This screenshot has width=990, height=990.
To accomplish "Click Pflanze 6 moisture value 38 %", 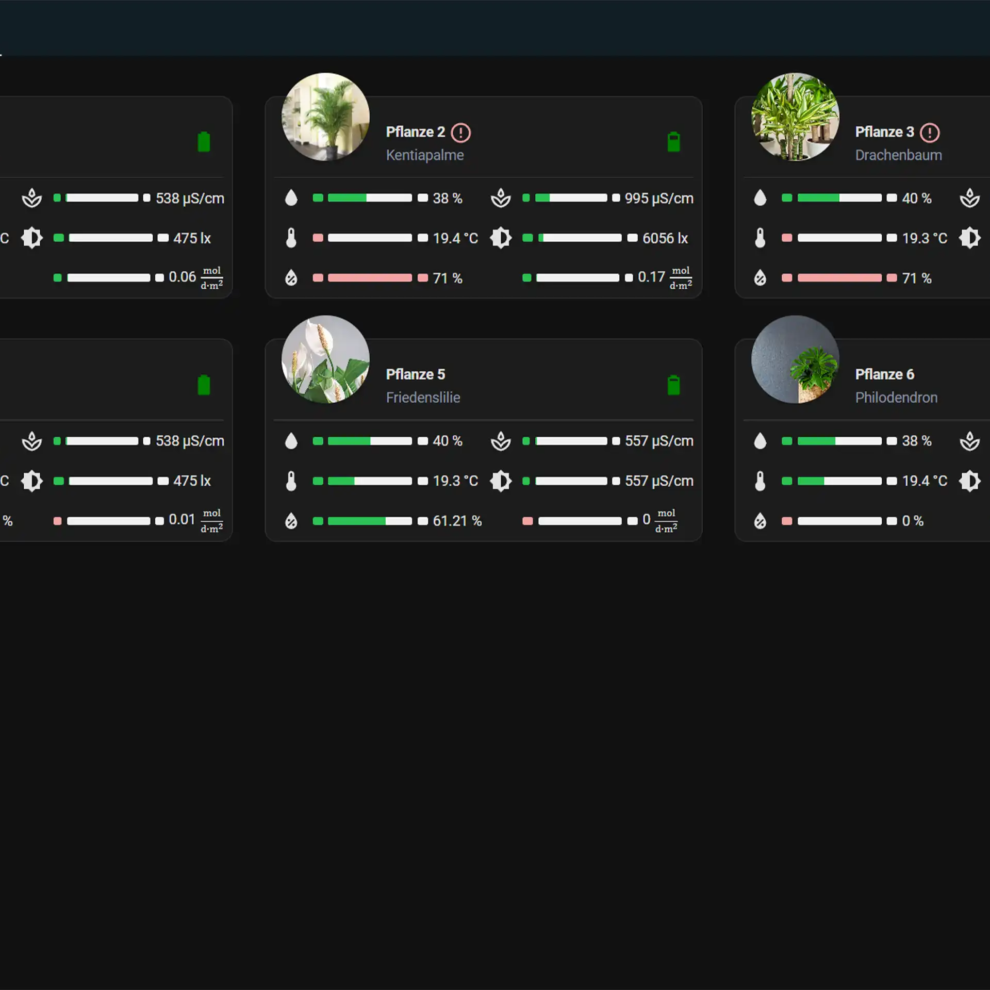I will click(x=917, y=441).
